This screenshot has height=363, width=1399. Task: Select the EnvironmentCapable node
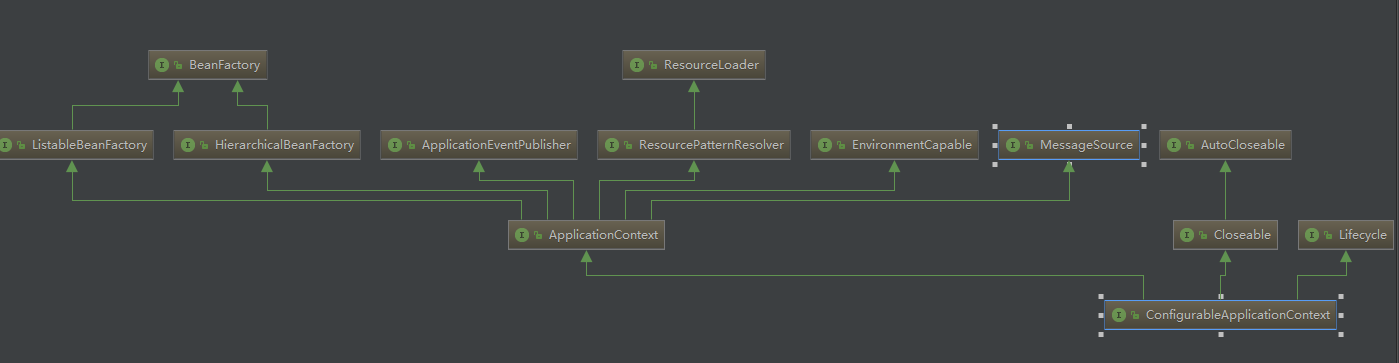[x=894, y=145]
